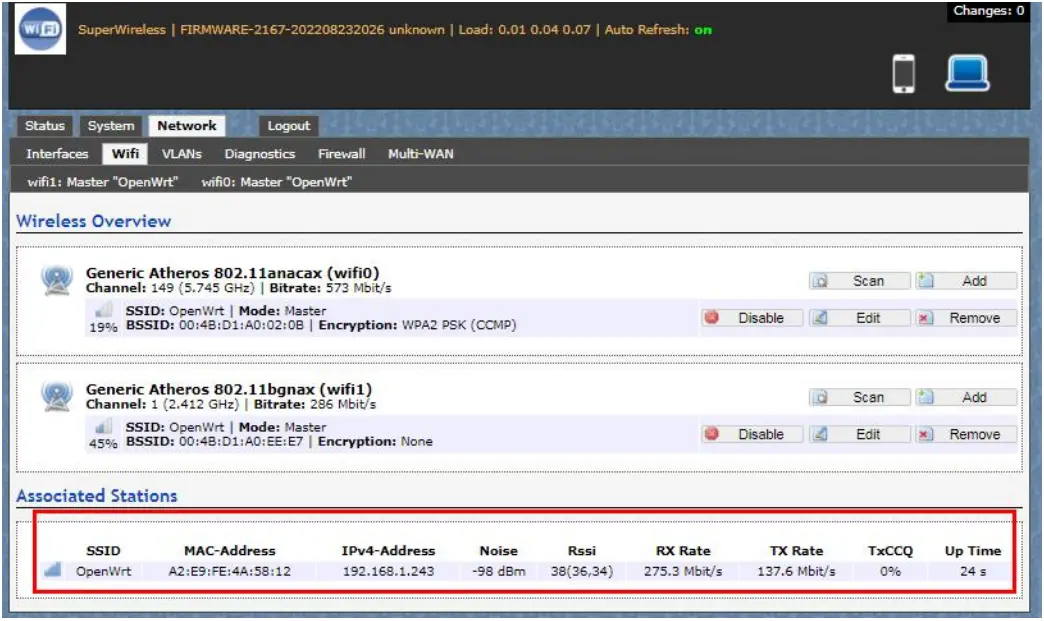Switch to the Firewall submenu

pyautogui.click(x=341, y=154)
